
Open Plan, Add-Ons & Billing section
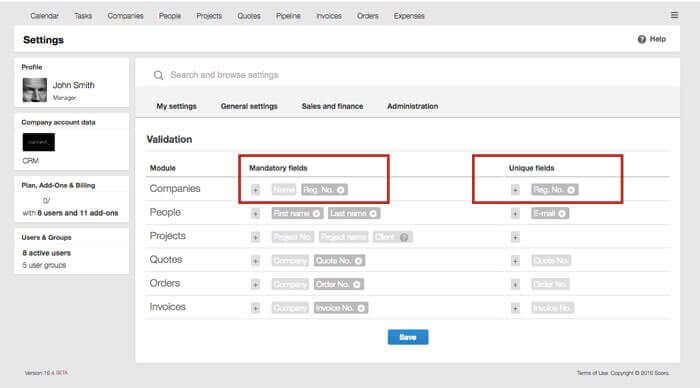(58, 185)
